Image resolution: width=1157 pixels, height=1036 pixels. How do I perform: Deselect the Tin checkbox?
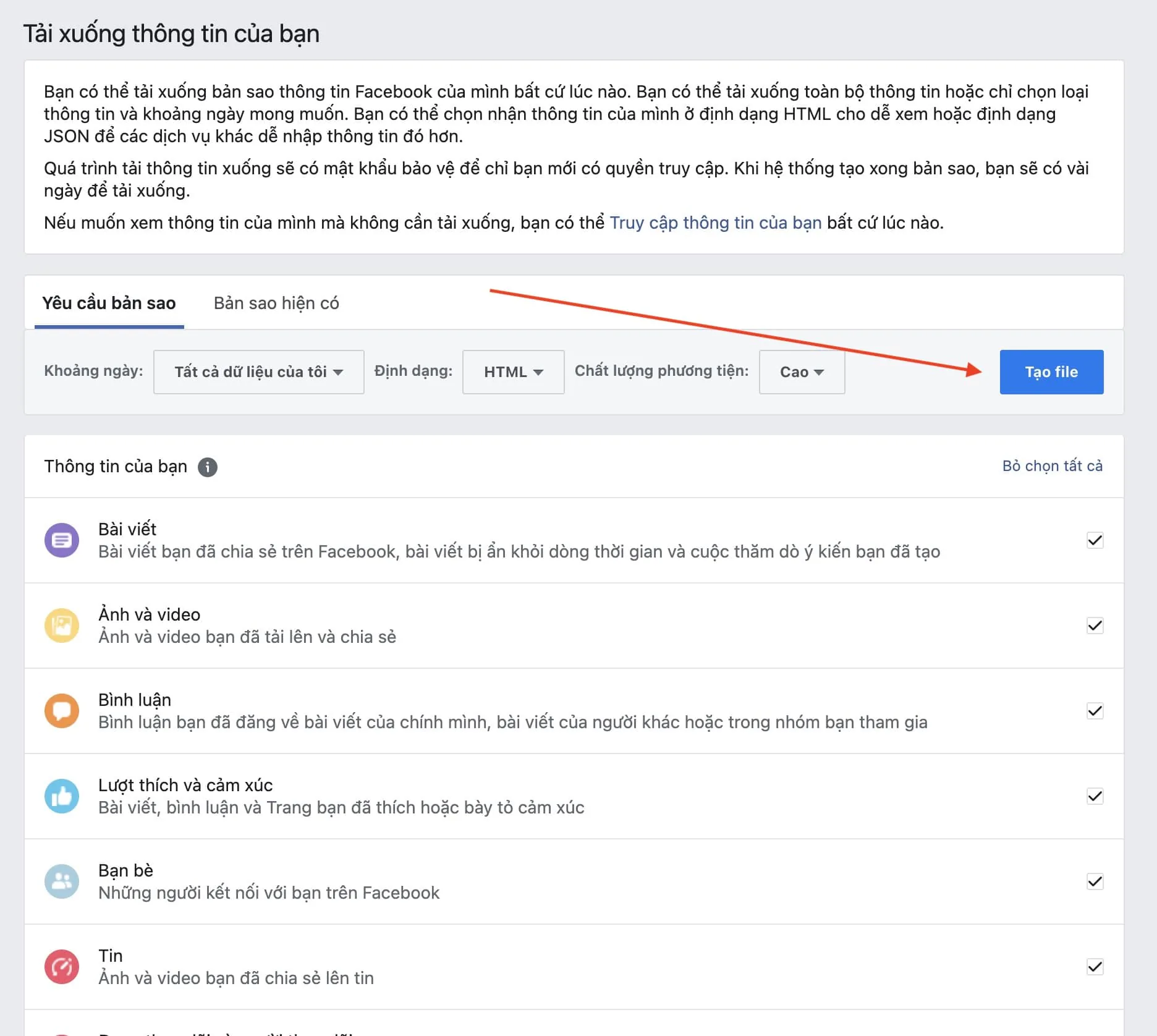point(1095,967)
